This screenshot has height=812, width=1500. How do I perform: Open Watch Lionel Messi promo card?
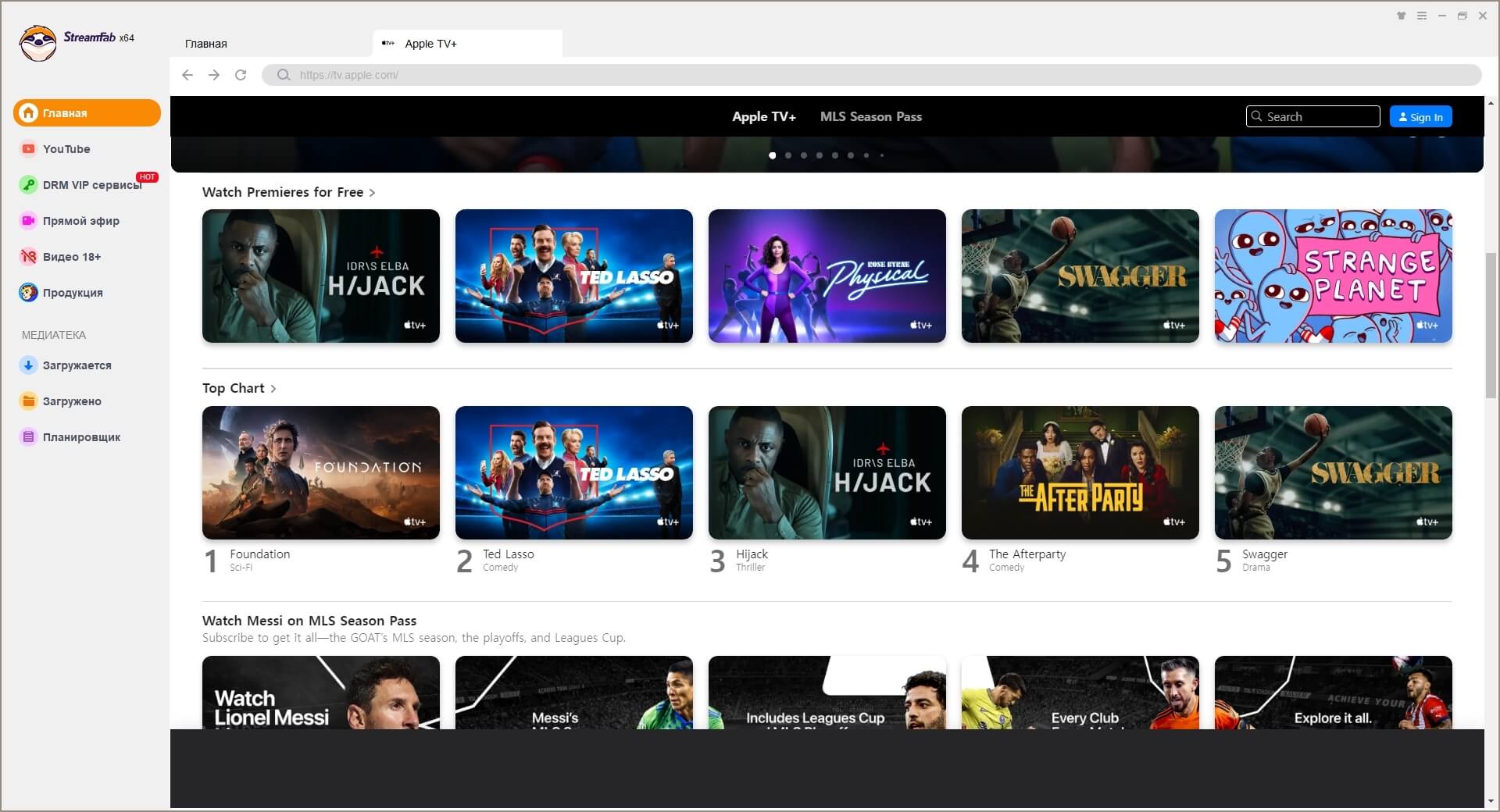tap(321, 693)
